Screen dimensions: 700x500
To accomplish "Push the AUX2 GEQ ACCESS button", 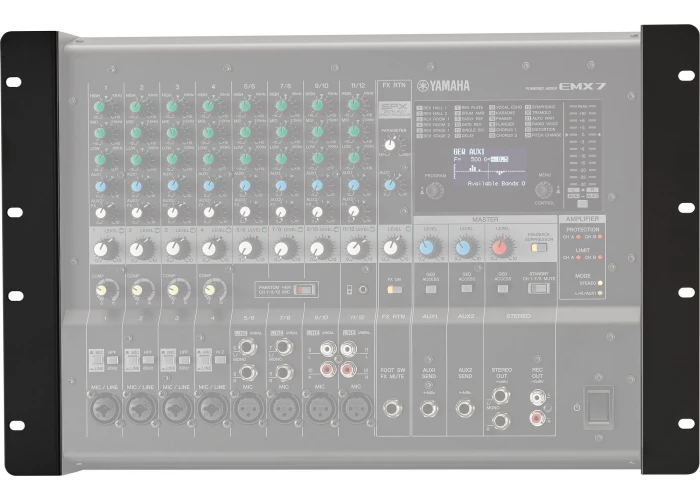I will click(x=467, y=288).
